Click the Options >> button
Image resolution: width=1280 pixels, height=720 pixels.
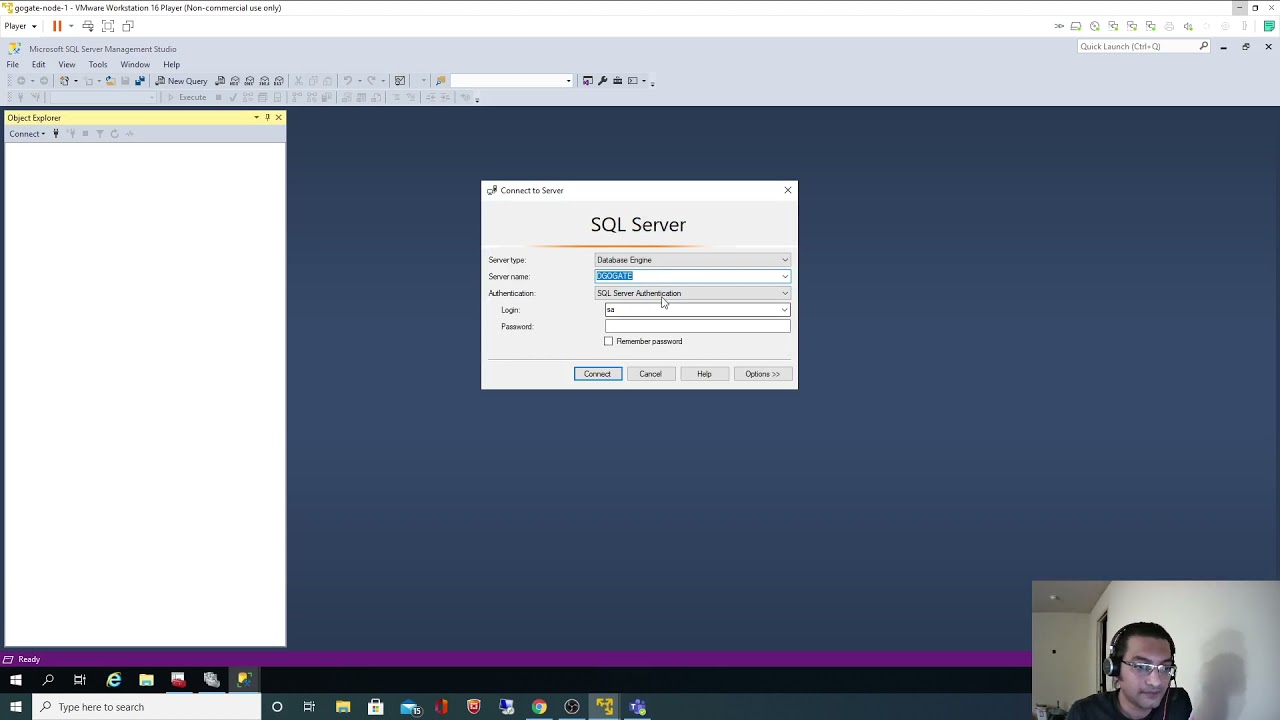[762, 374]
